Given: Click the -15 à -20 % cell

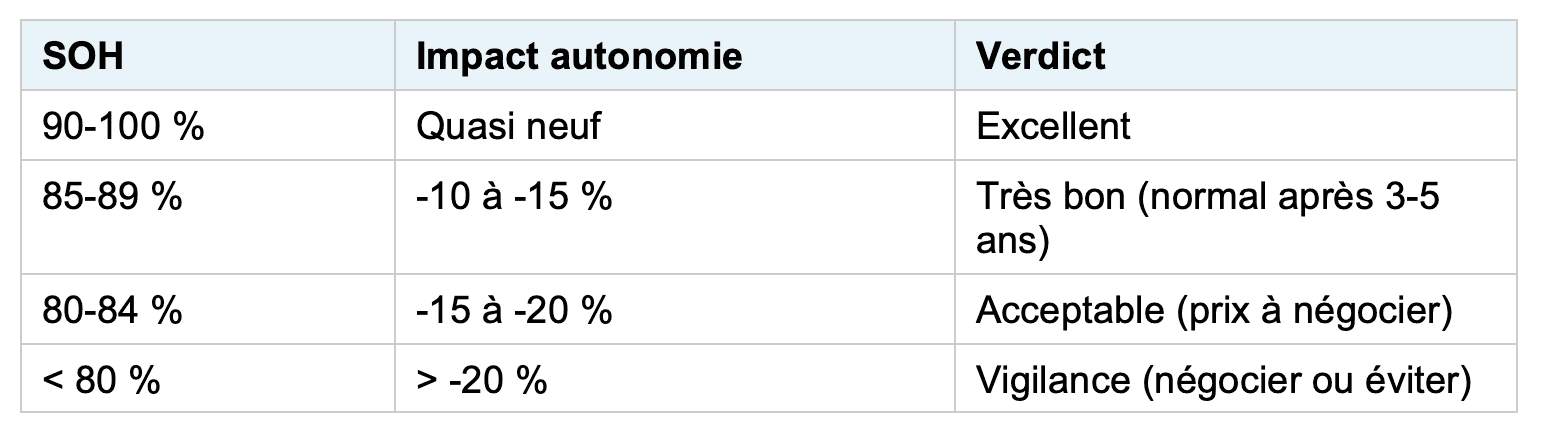Looking at the screenshot, I should [514, 310].
